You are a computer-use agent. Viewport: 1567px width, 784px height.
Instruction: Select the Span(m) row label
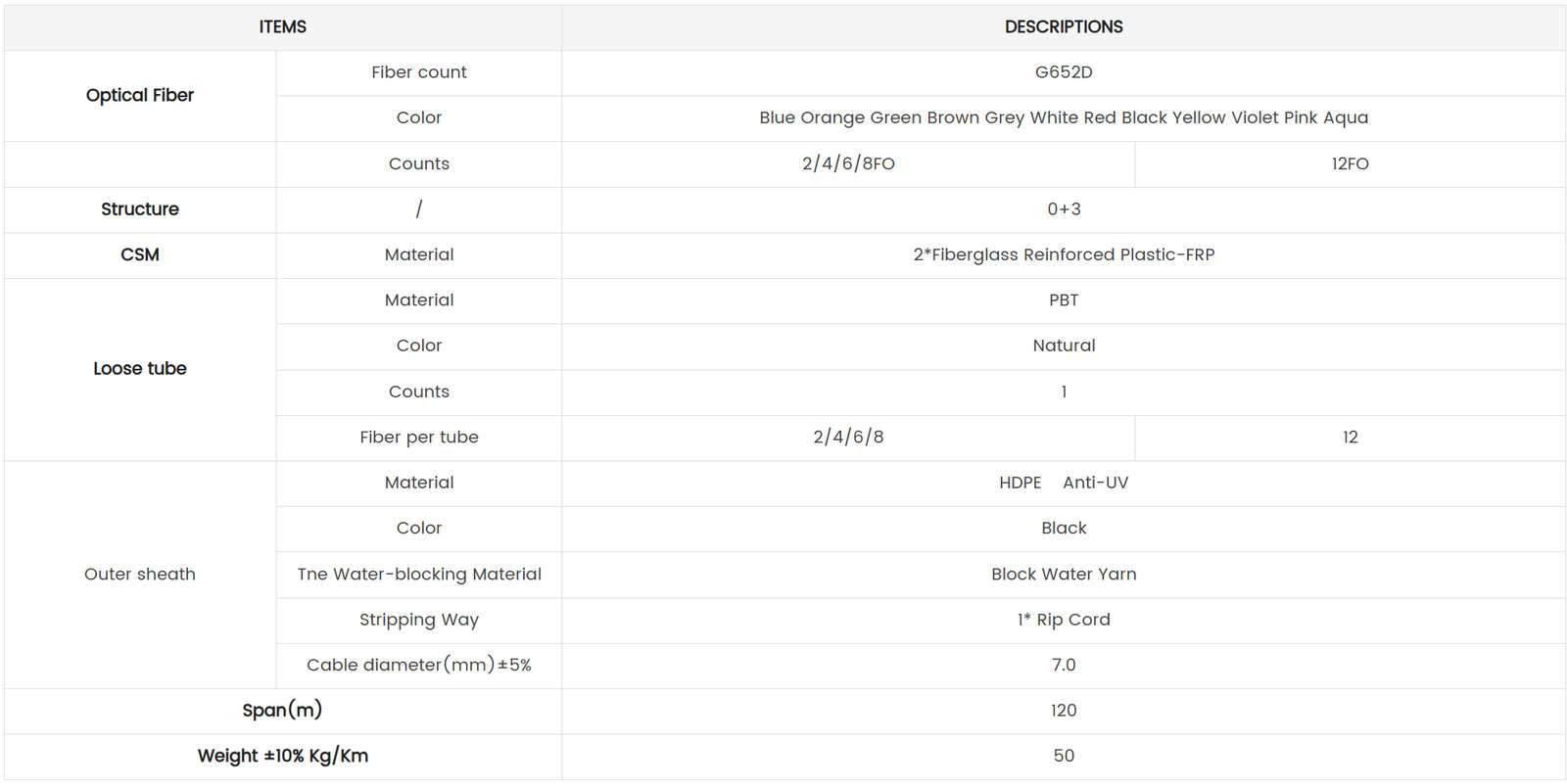pyautogui.click(x=282, y=711)
